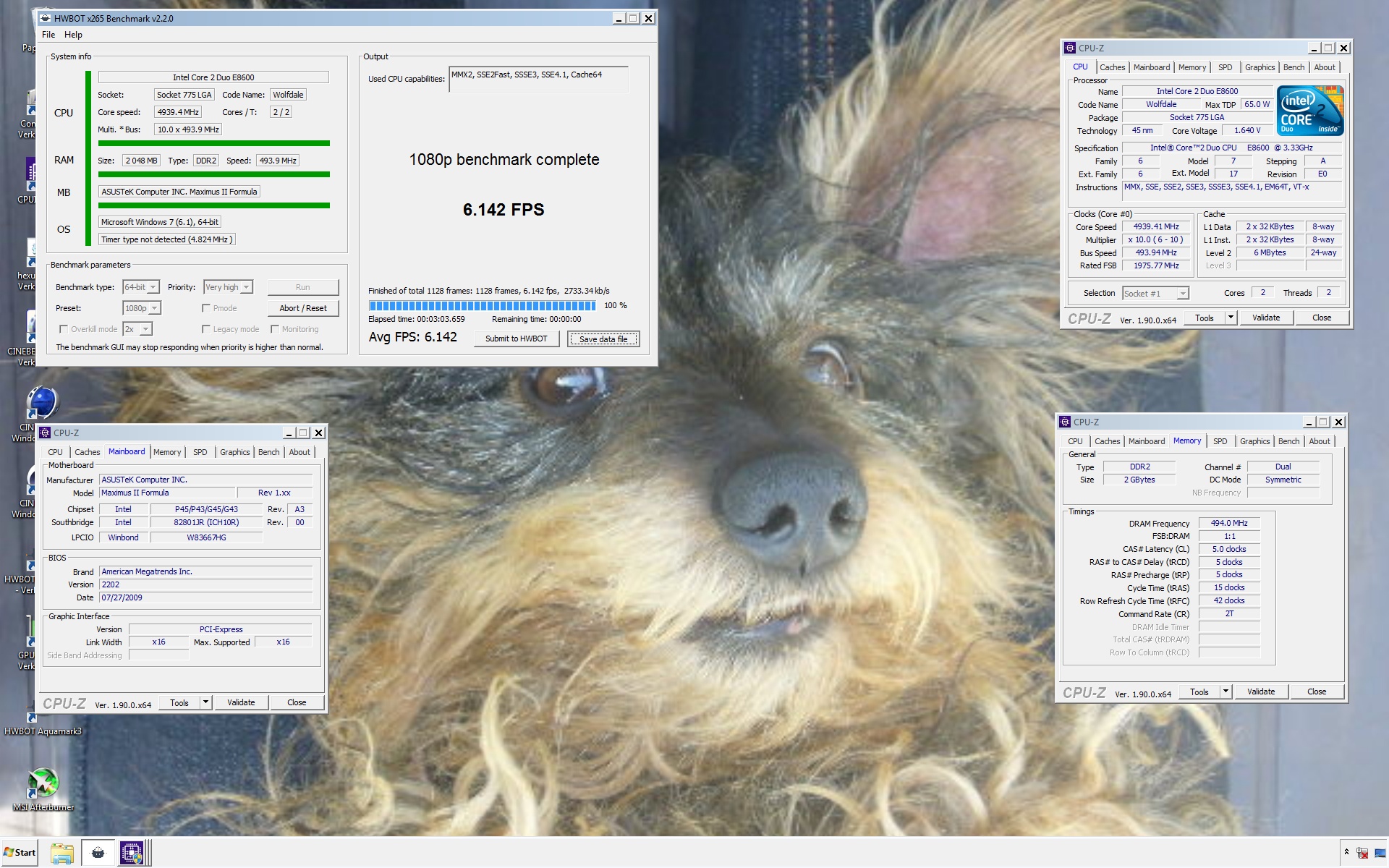The width and height of the screenshot is (1389, 868).
Task: Expand Tools arrow in Mainboard window
Action: pyautogui.click(x=205, y=702)
